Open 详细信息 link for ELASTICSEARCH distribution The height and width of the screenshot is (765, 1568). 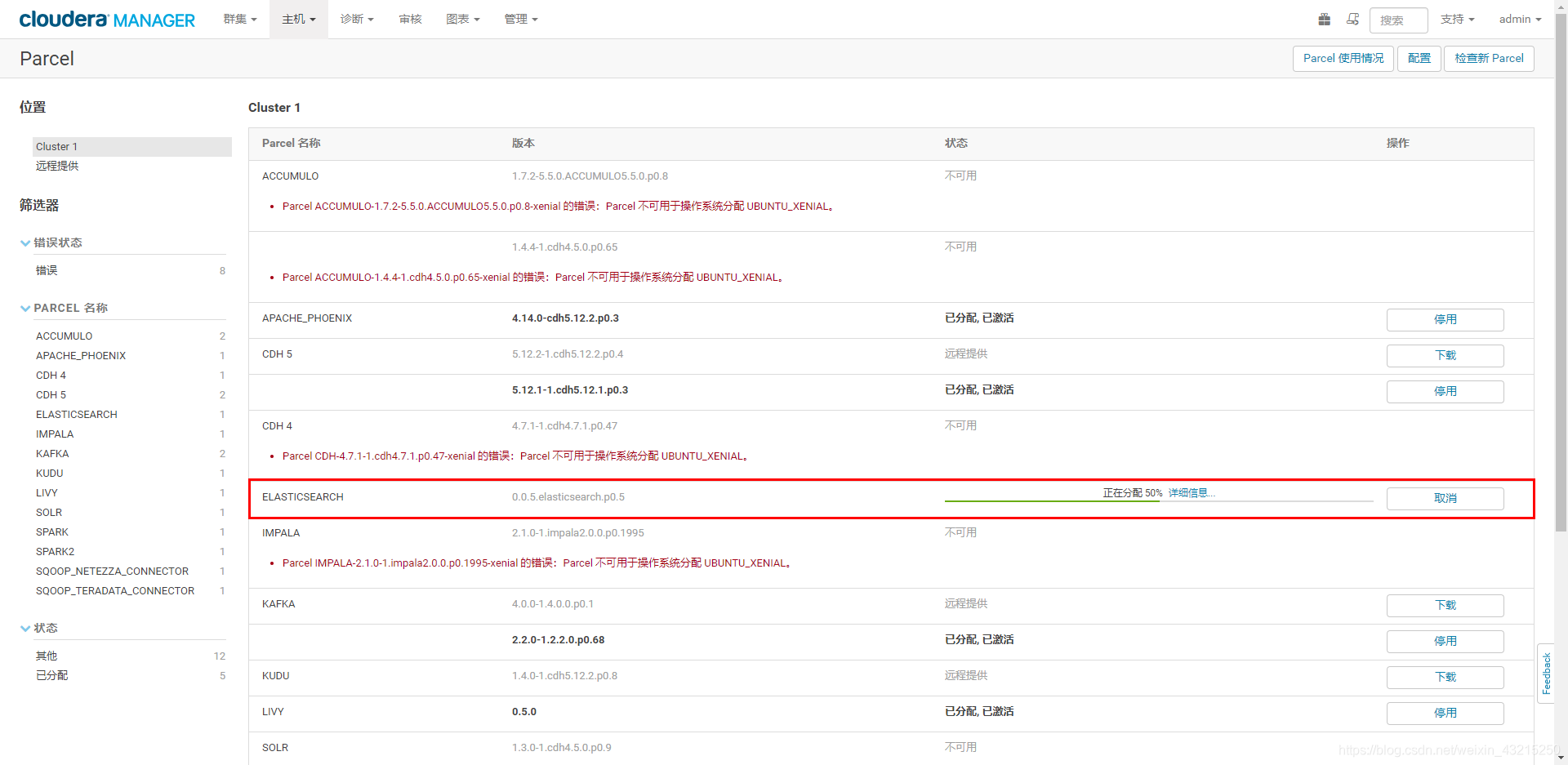pos(1192,493)
